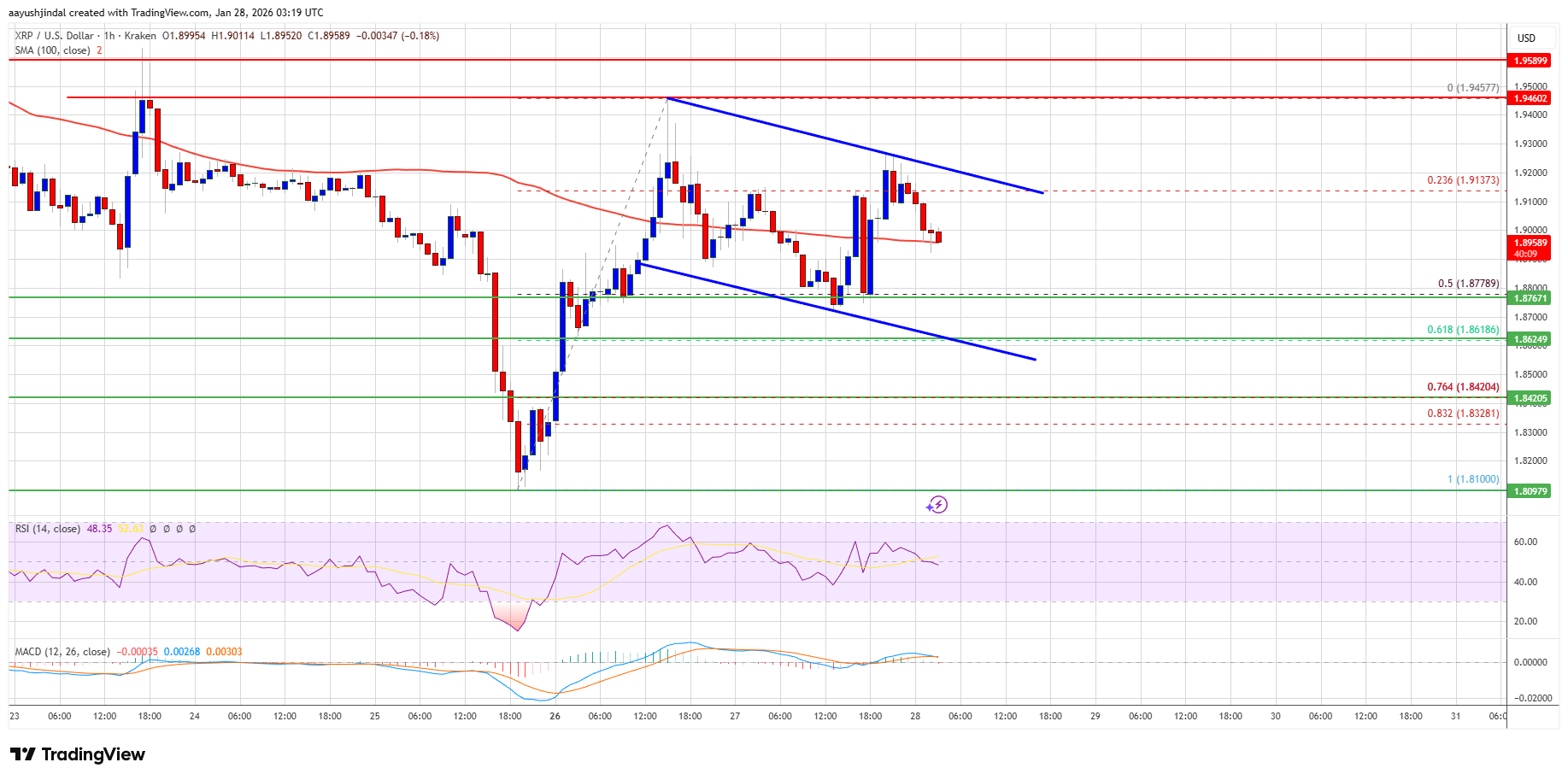Screen dimensions: 1568x780
Task: Click the upper blue descending trendline
Action: tap(854, 145)
